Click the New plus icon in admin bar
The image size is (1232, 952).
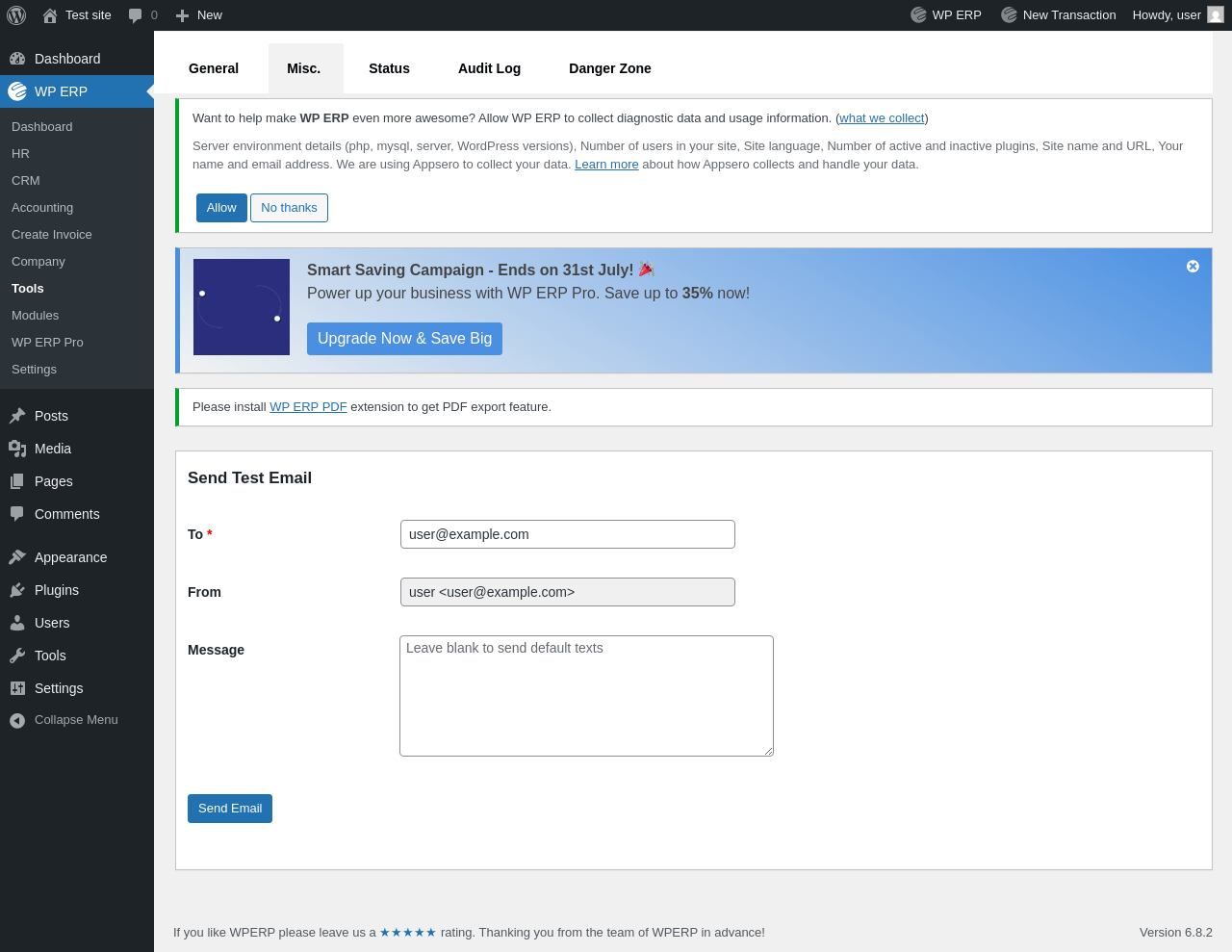coord(182,15)
